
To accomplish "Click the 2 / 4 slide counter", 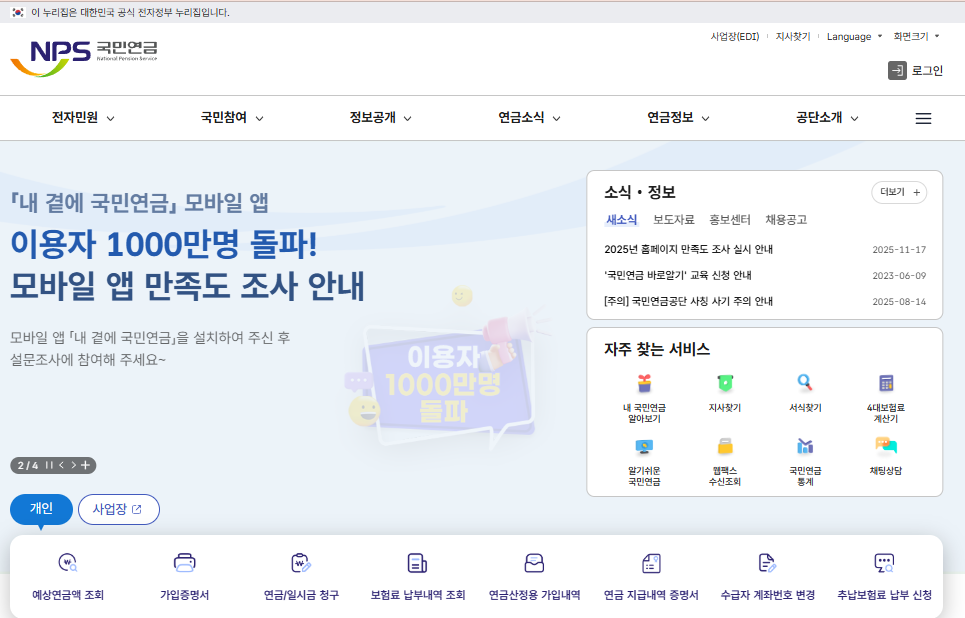I will pos(28,465).
